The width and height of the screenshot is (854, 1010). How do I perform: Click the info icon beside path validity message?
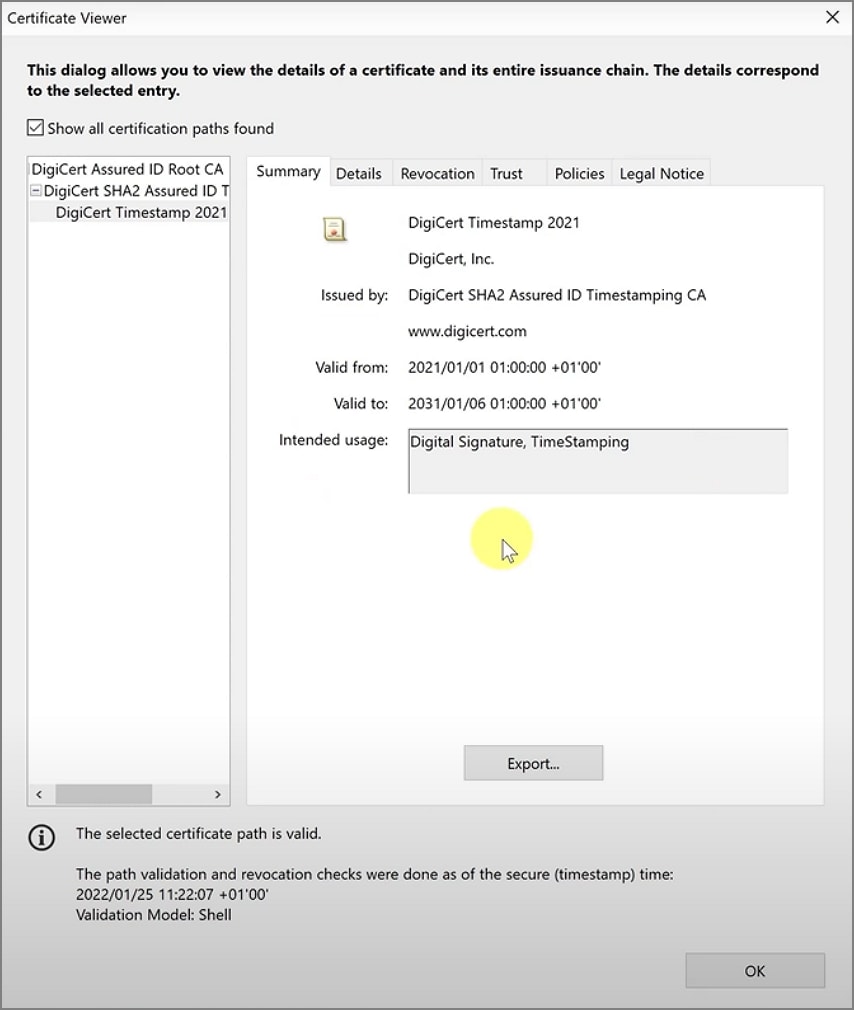[42, 837]
